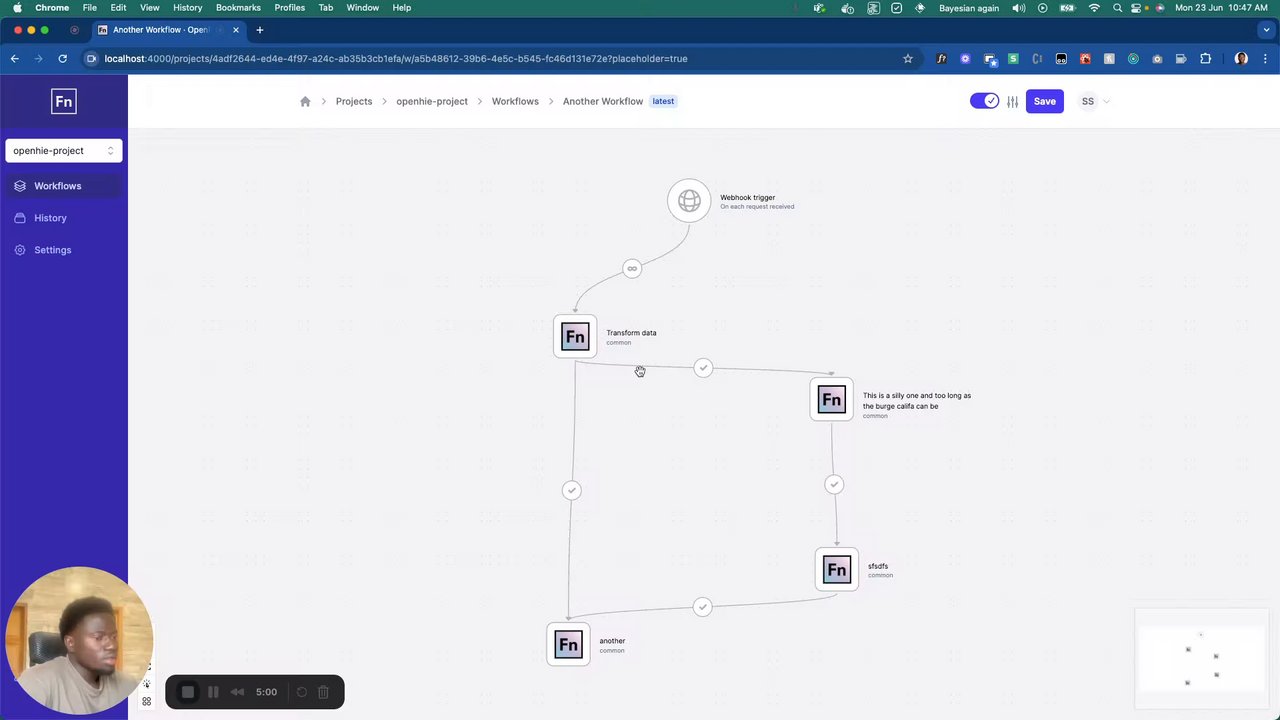Click the canvas minimap preview
The height and width of the screenshot is (720, 1280).
[x=1200, y=657]
